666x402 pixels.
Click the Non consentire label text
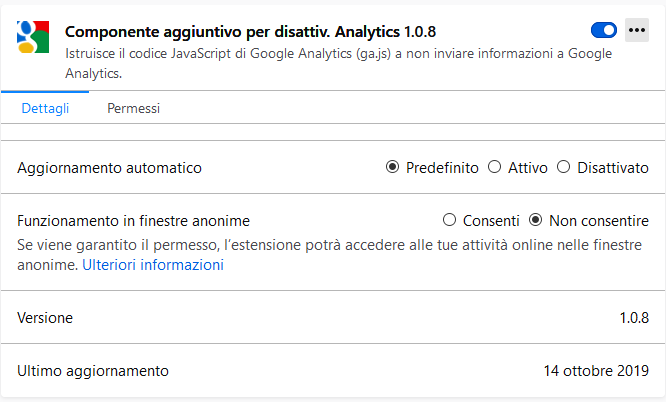point(598,221)
